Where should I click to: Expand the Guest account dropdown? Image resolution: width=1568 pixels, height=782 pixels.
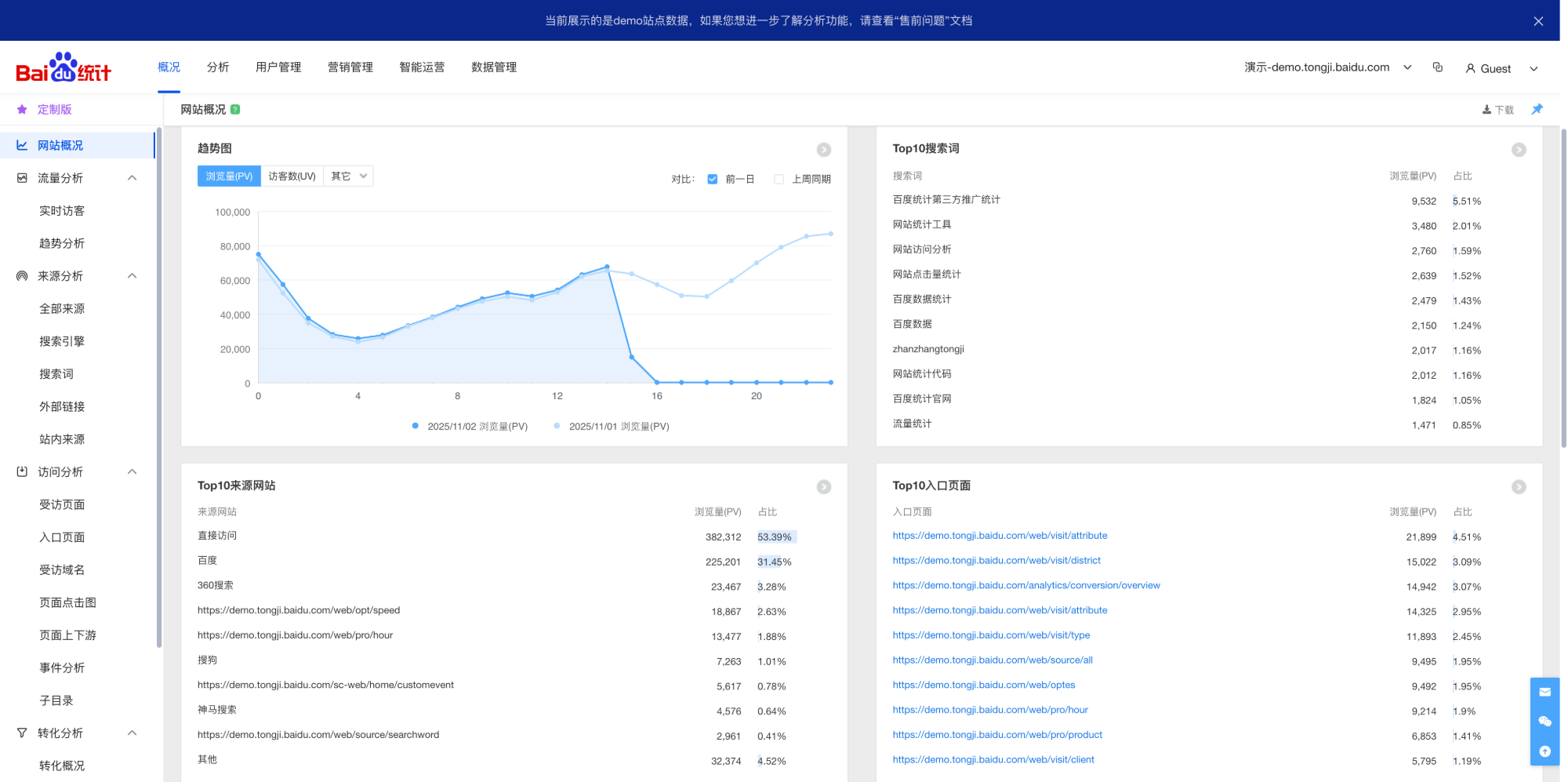coord(1534,67)
